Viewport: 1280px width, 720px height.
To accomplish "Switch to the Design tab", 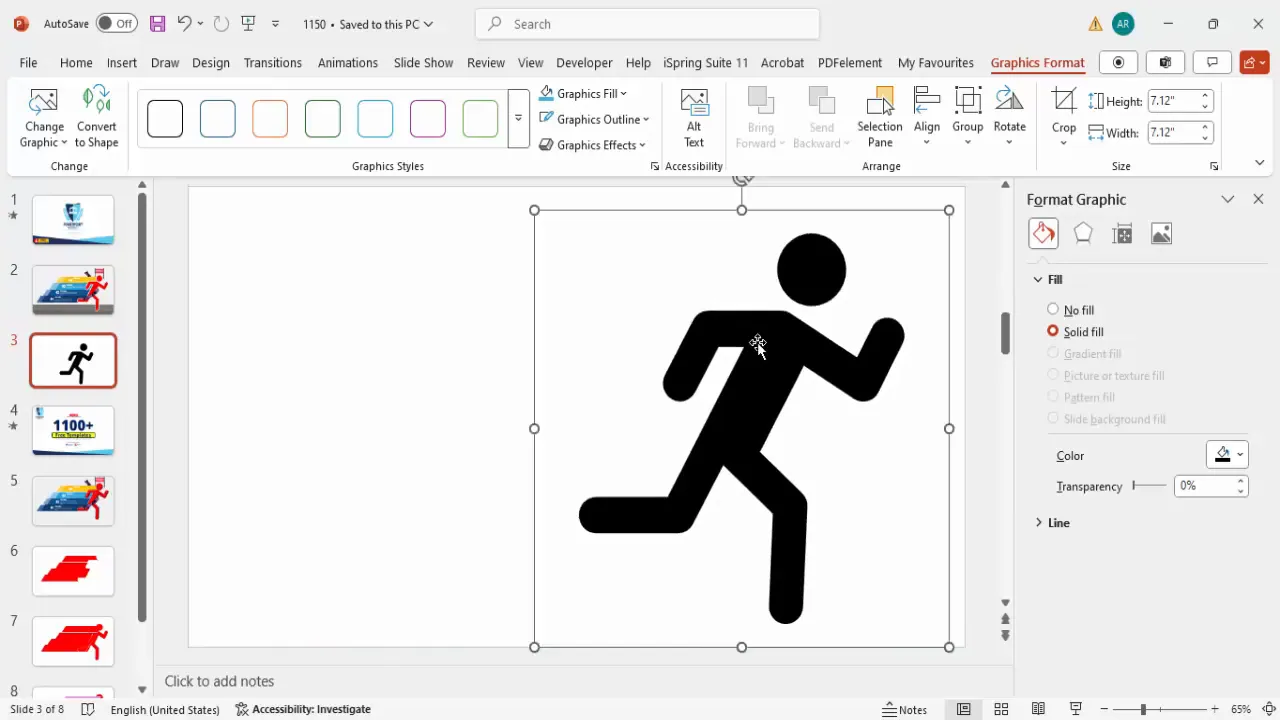I will click(211, 62).
